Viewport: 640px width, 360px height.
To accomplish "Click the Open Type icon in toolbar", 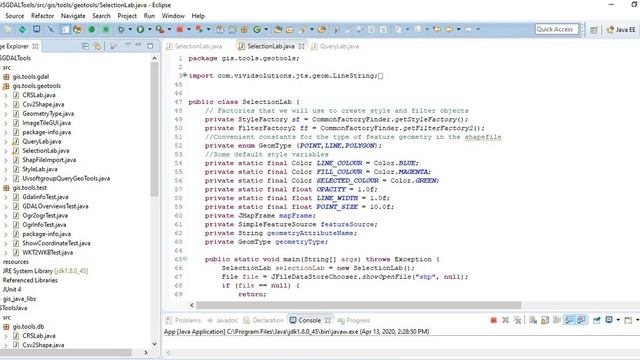I will (278, 29).
